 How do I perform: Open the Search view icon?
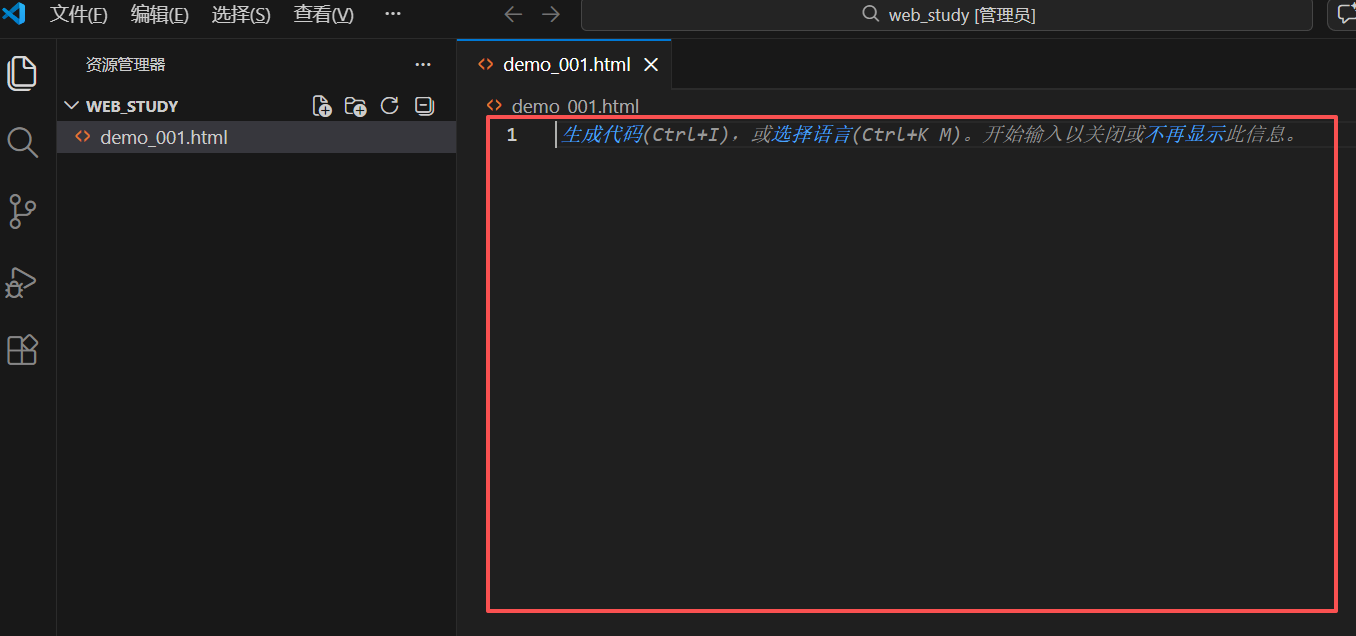(x=22, y=142)
